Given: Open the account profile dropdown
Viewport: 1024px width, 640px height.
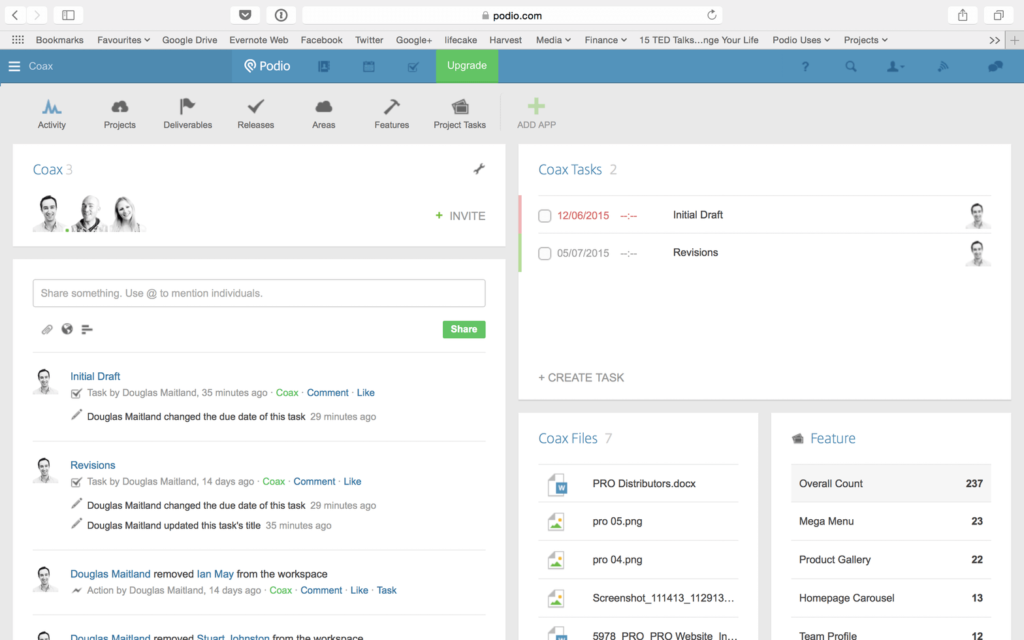Looking at the screenshot, I should [x=896, y=67].
